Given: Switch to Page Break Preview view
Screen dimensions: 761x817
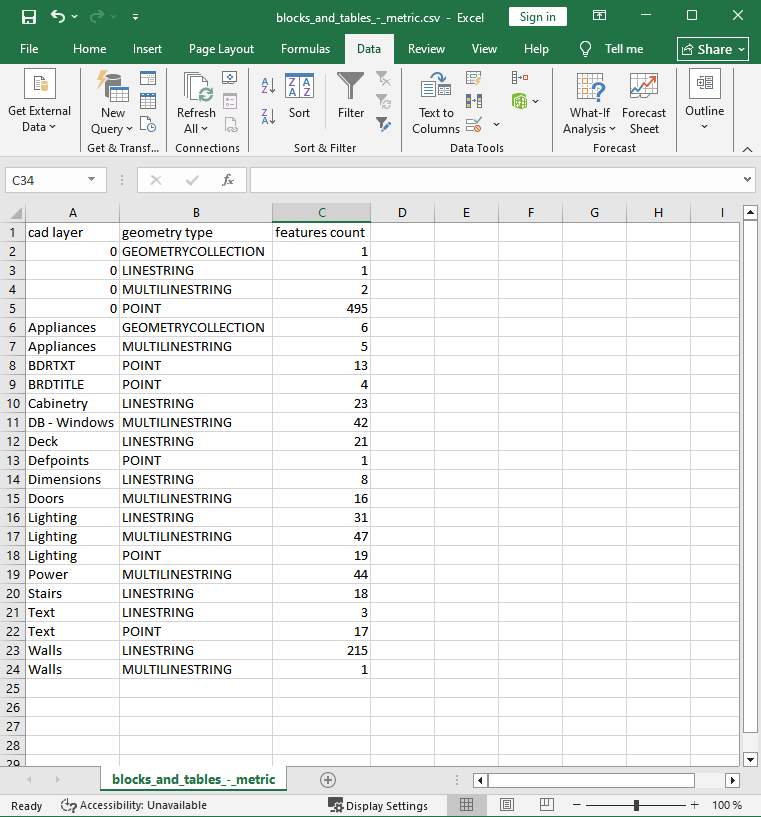Looking at the screenshot, I should (x=547, y=805).
